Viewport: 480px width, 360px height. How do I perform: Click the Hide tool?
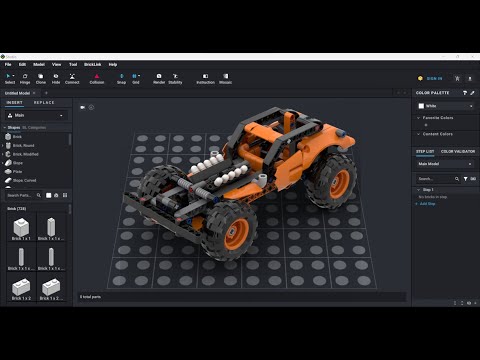pos(56,79)
